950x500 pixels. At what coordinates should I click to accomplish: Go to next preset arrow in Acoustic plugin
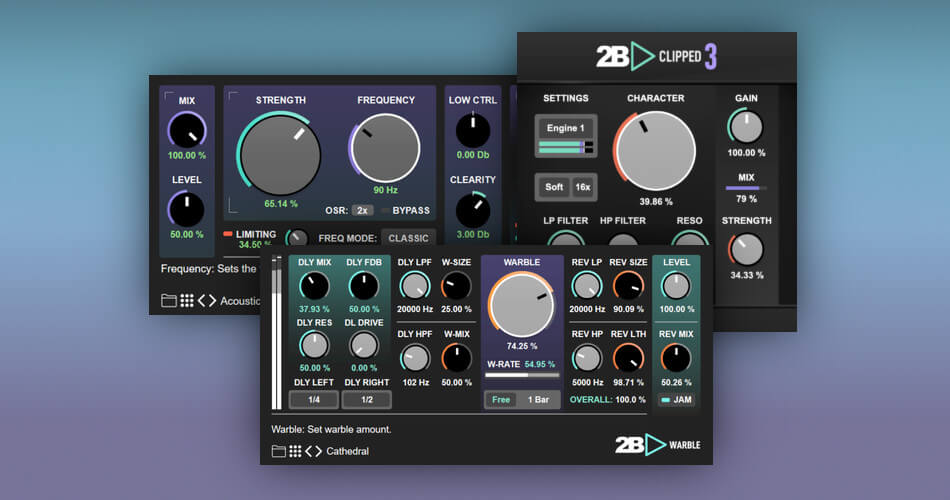212,301
